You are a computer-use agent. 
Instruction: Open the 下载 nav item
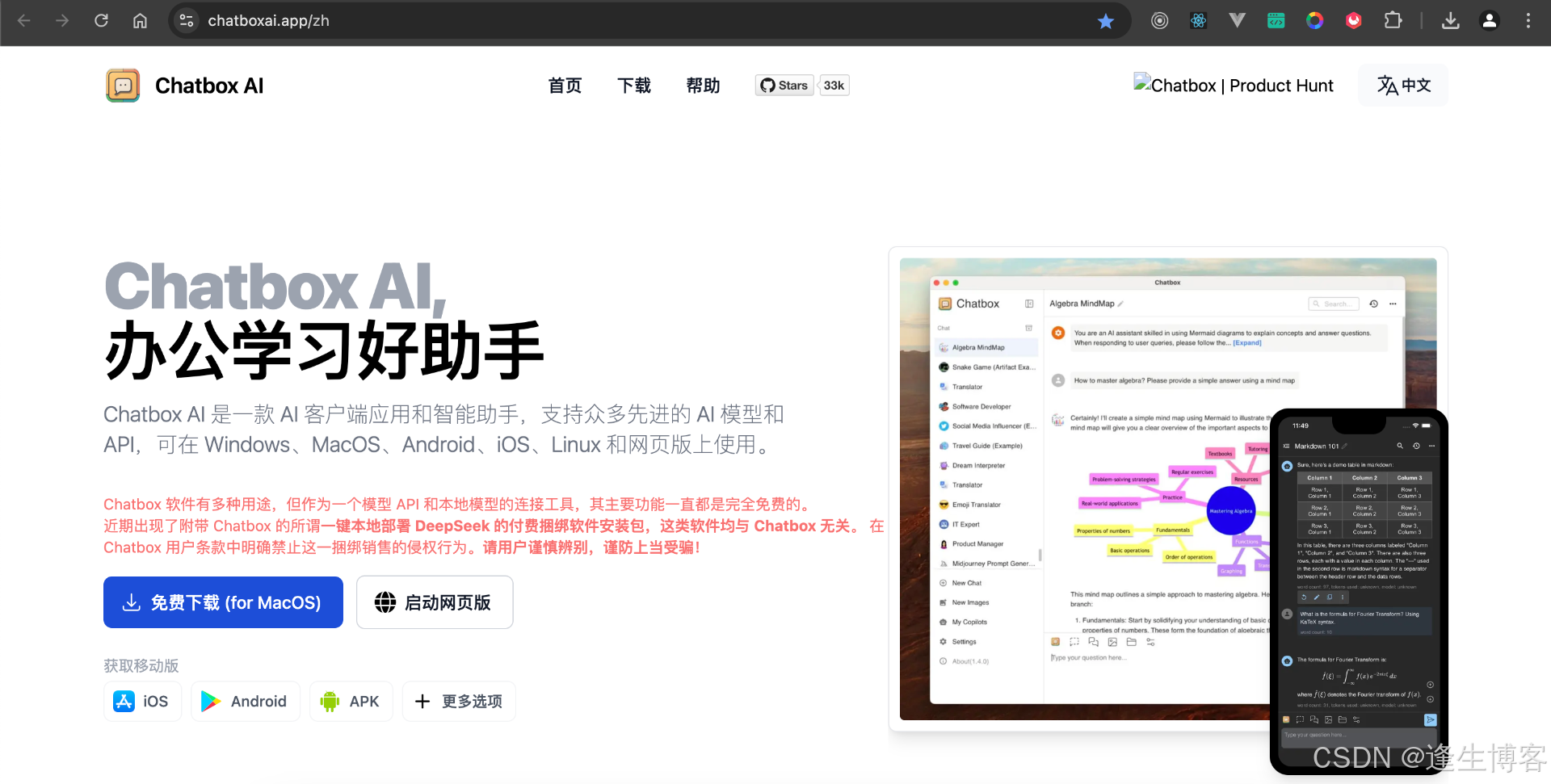coord(634,86)
